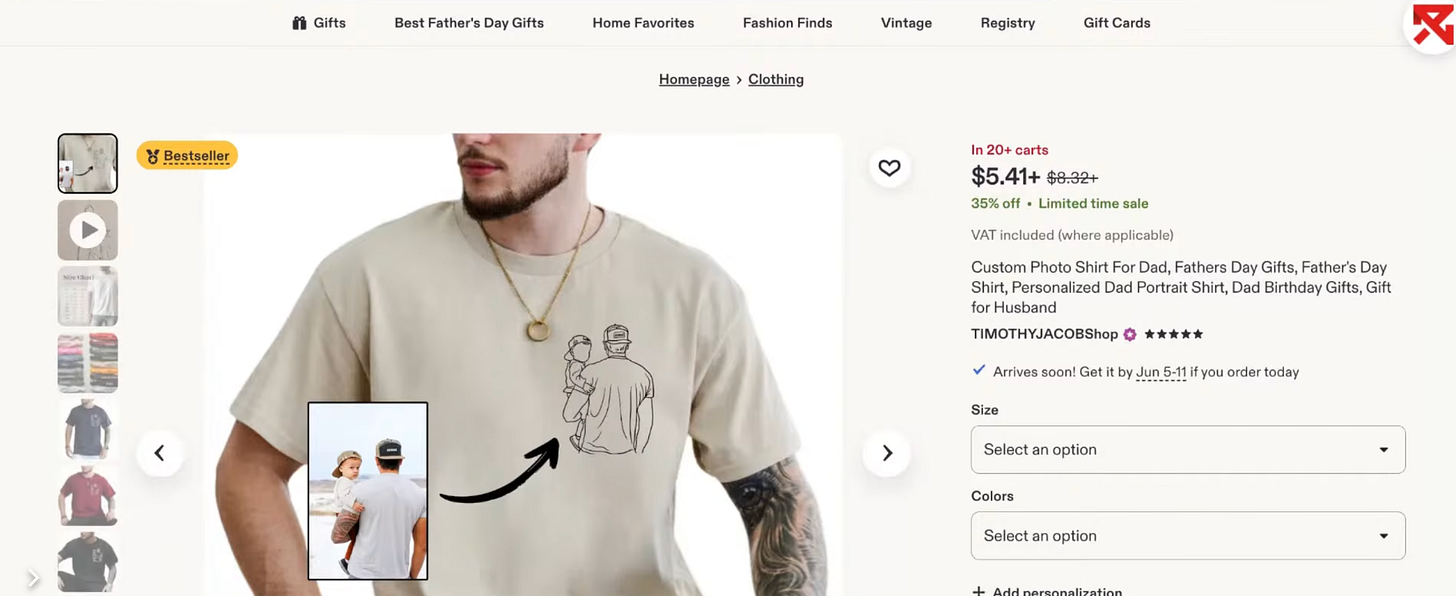Show previous product image arrow
This screenshot has height=596, width=1456.
coord(160,453)
